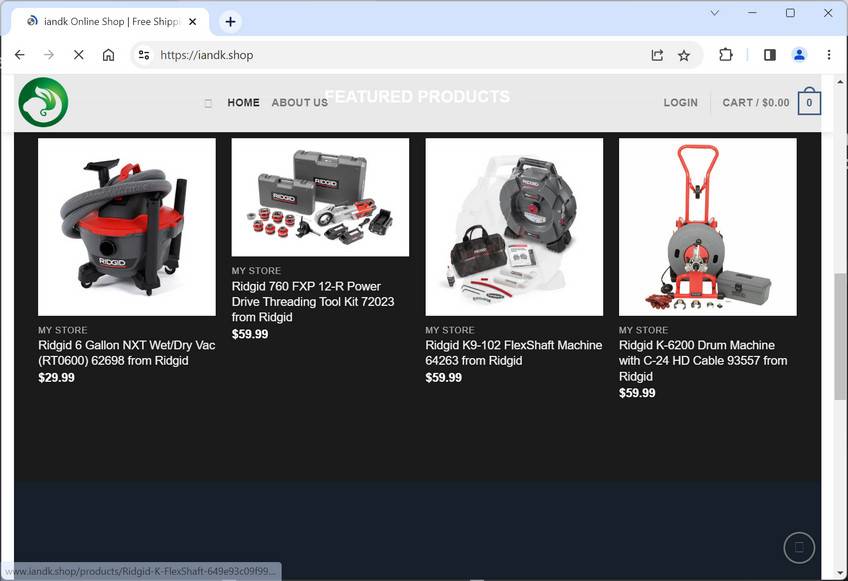Image resolution: width=848 pixels, height=581 pixels.
Task: Open a new tab with plus button
Action: coord(230,22)
